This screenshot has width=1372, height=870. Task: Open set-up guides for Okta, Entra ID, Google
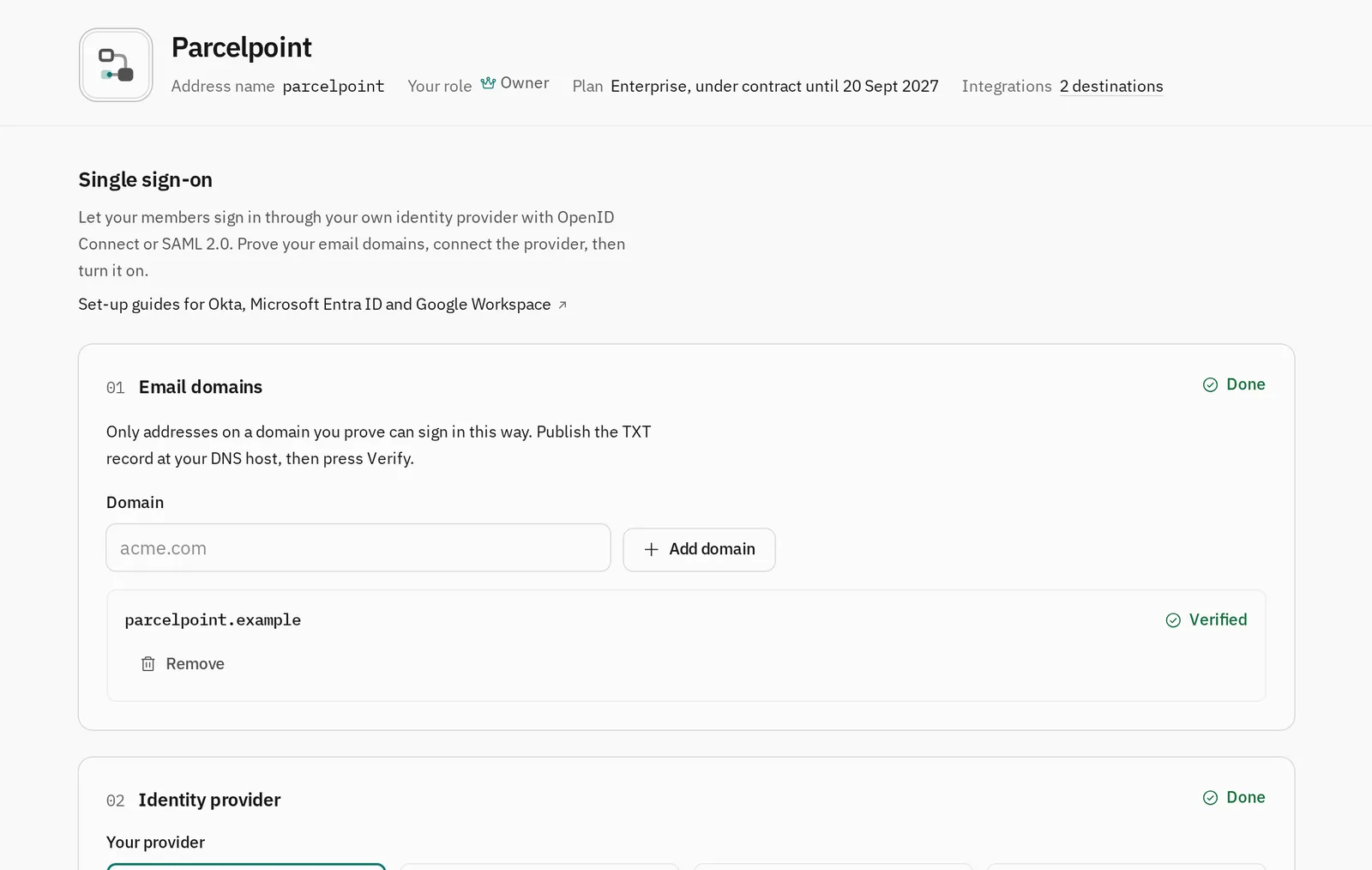[322, 305]
